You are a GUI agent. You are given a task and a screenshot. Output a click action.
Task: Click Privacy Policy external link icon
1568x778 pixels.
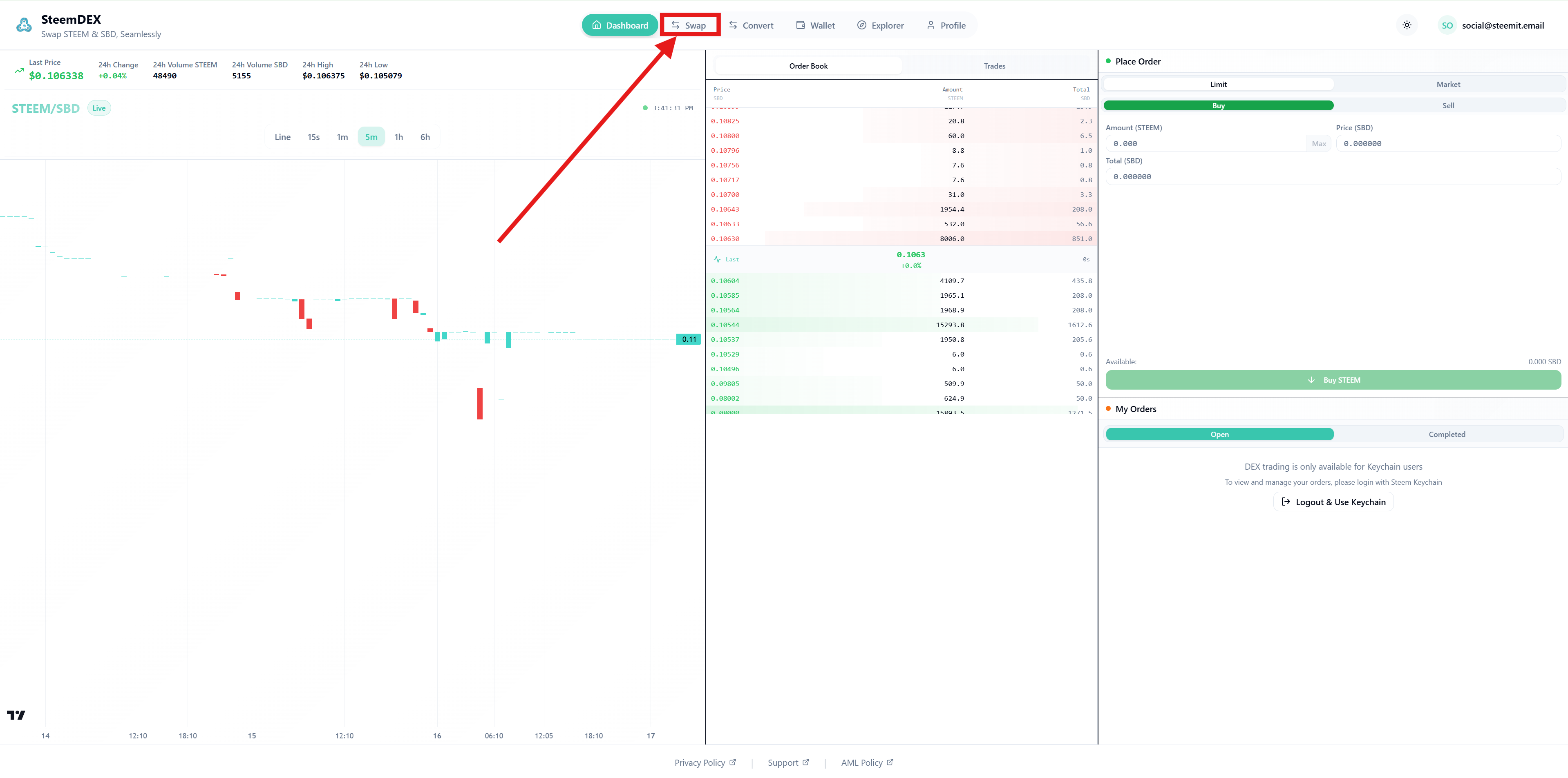point(733,762)
